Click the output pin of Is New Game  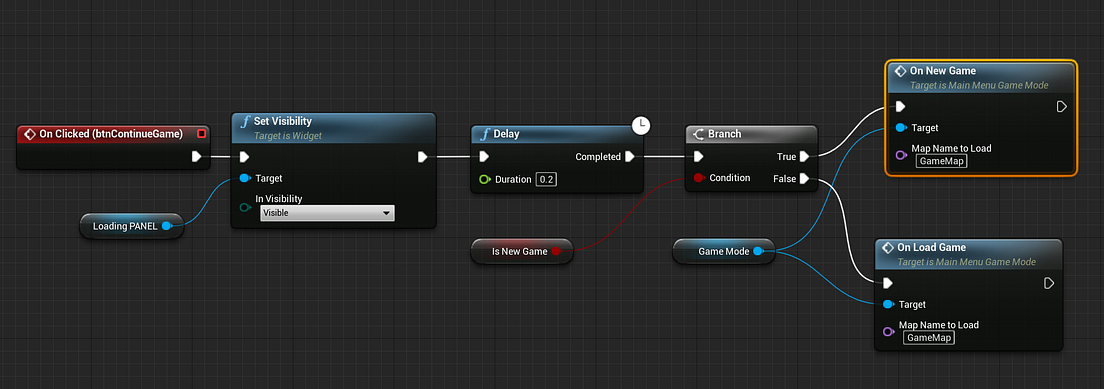[x=556, y=251]
